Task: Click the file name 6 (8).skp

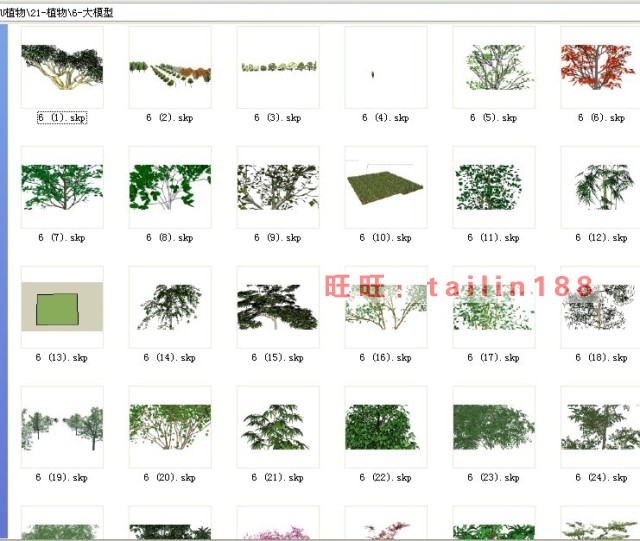Action: (170, 238)
